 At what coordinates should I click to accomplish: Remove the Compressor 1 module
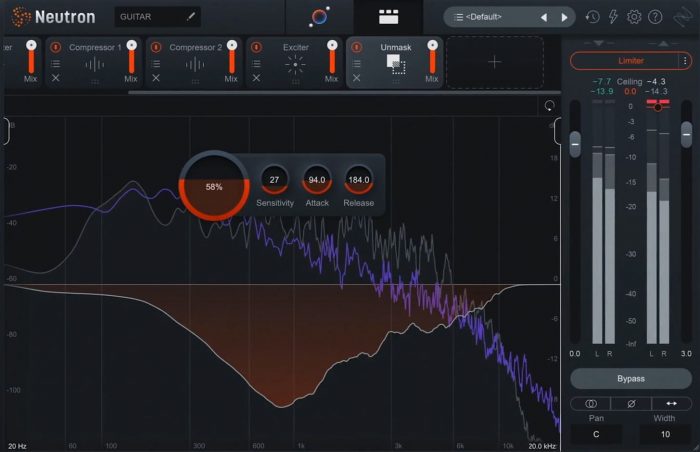(x=55, y=78)
